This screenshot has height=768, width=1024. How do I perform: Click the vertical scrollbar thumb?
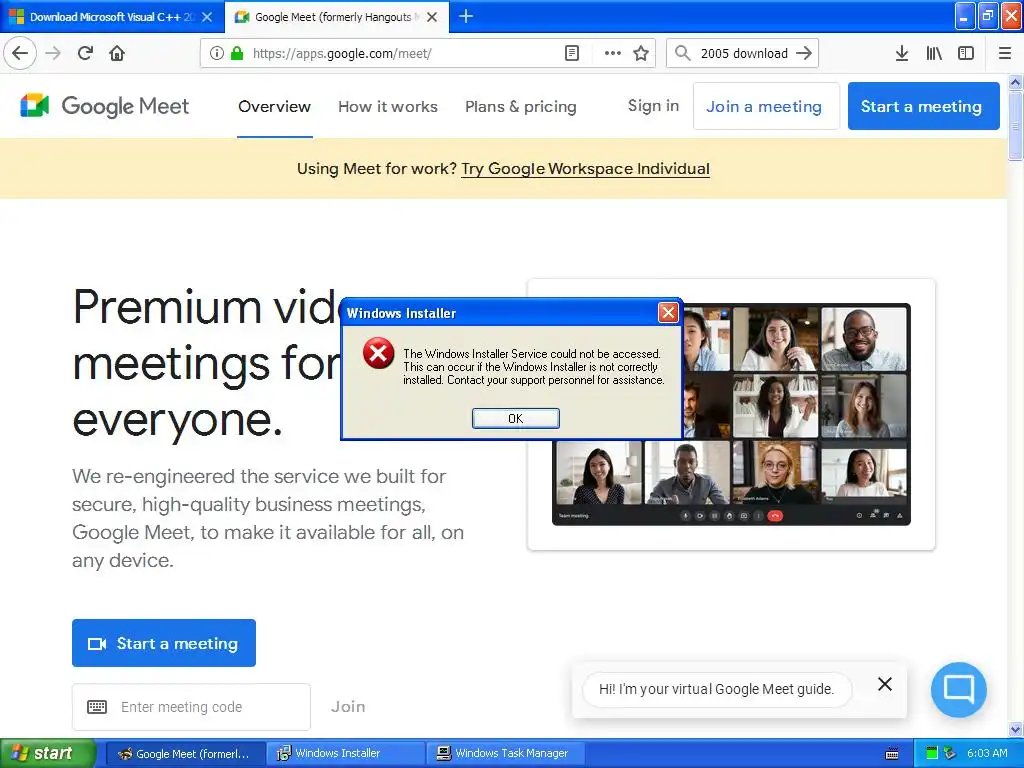coord(1015,125)
